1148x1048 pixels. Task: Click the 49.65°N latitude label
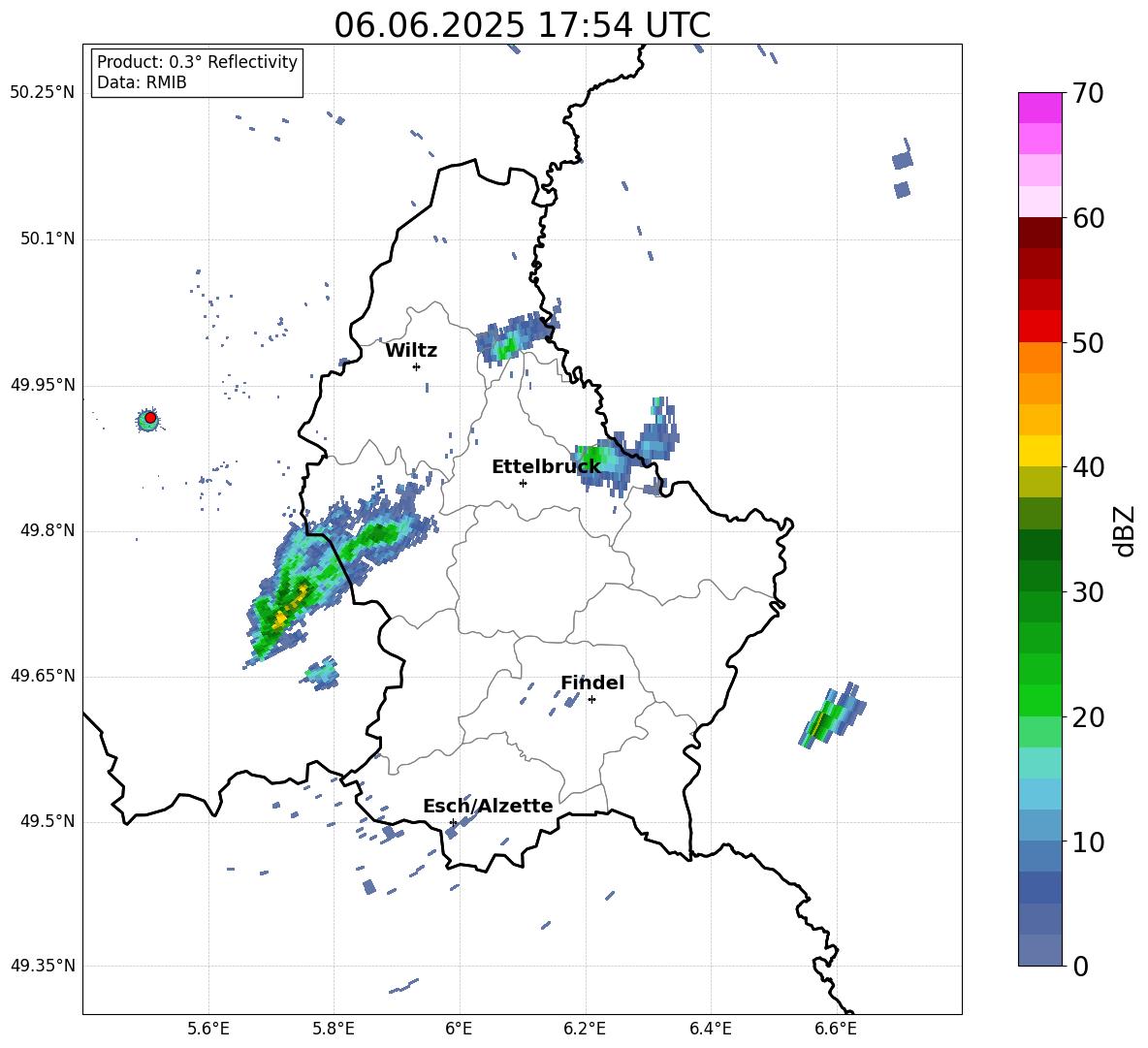coord(43,675)
